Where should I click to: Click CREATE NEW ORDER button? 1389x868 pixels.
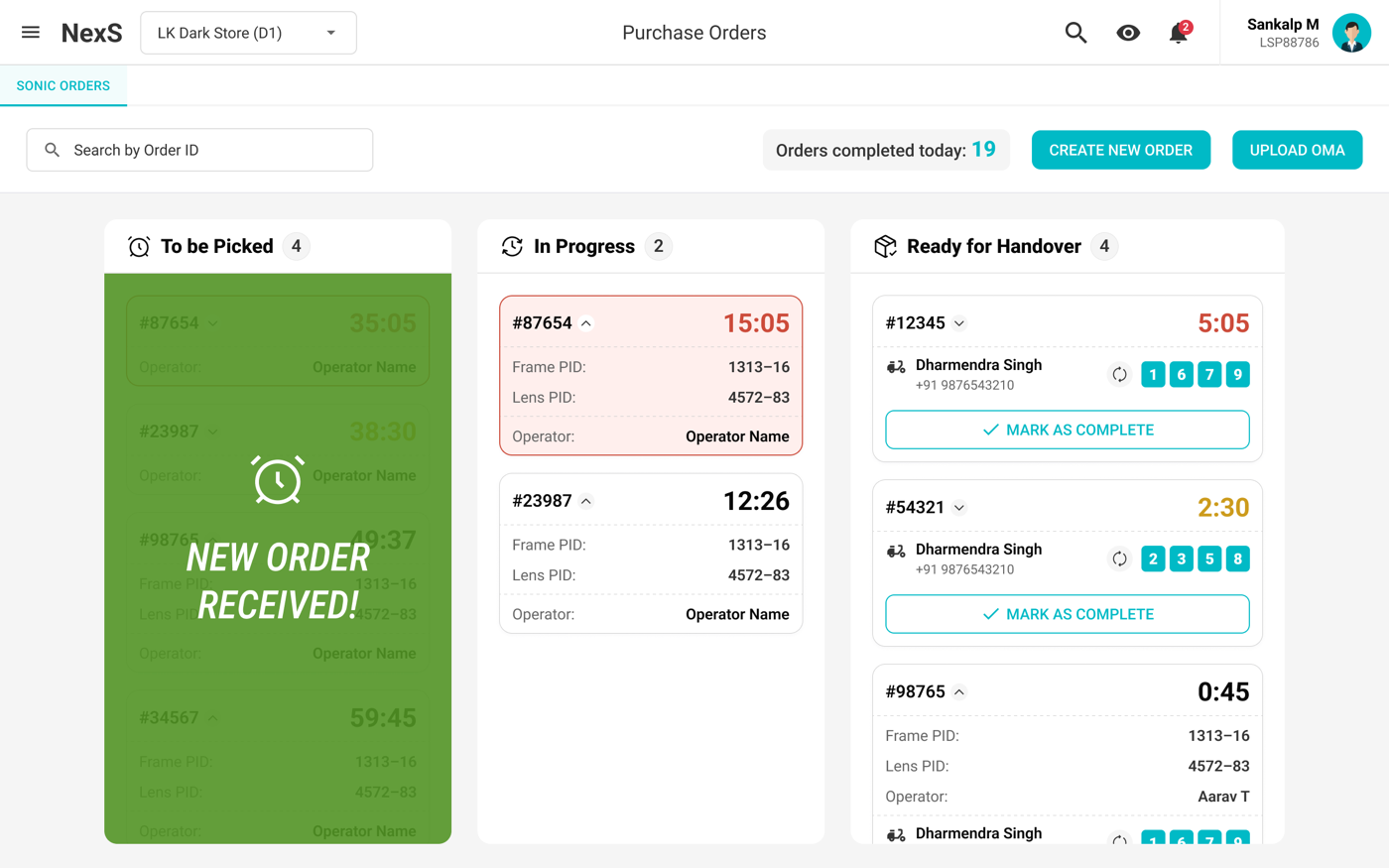[1121, 150]
